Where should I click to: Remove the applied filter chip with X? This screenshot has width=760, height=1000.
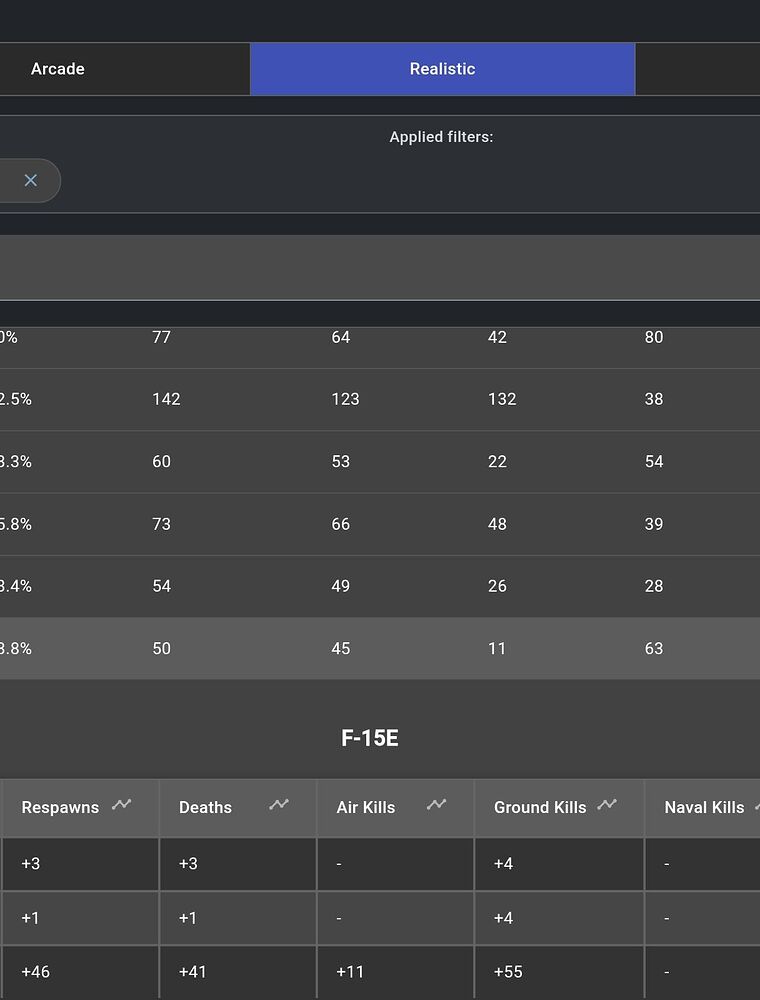(x=31, y=180)
